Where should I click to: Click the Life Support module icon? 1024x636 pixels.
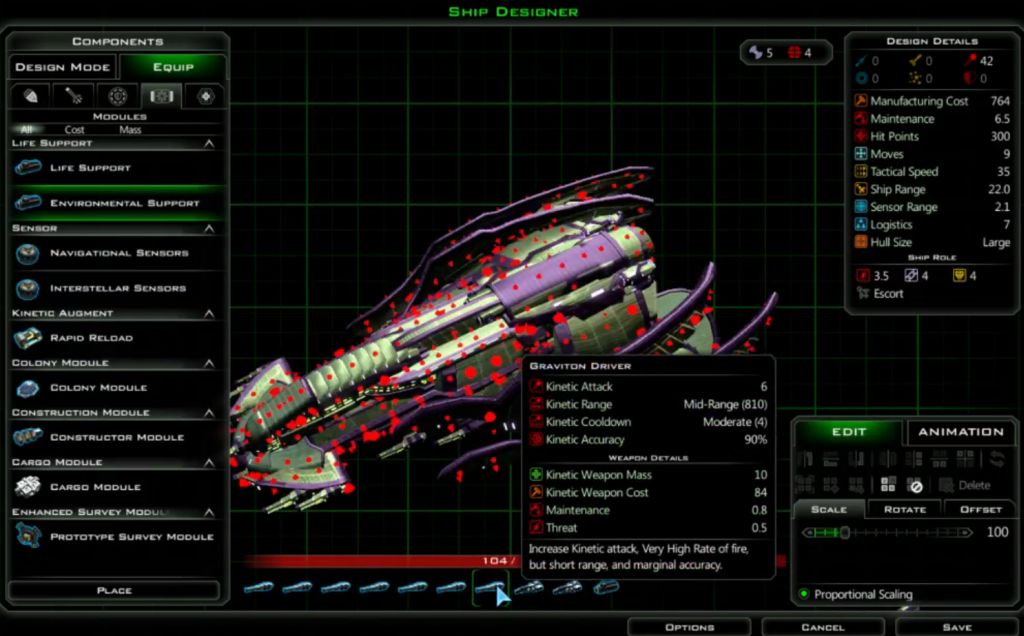click(x=28, y=168)
